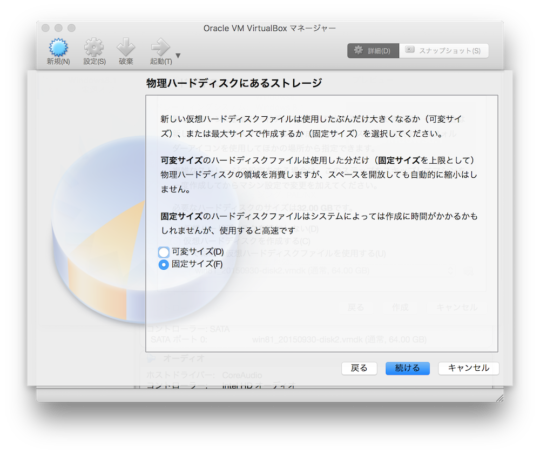Click the Cancel (キャンセル) button
Viewport: 540px width, 454px height.
click(x=468, y=368)
